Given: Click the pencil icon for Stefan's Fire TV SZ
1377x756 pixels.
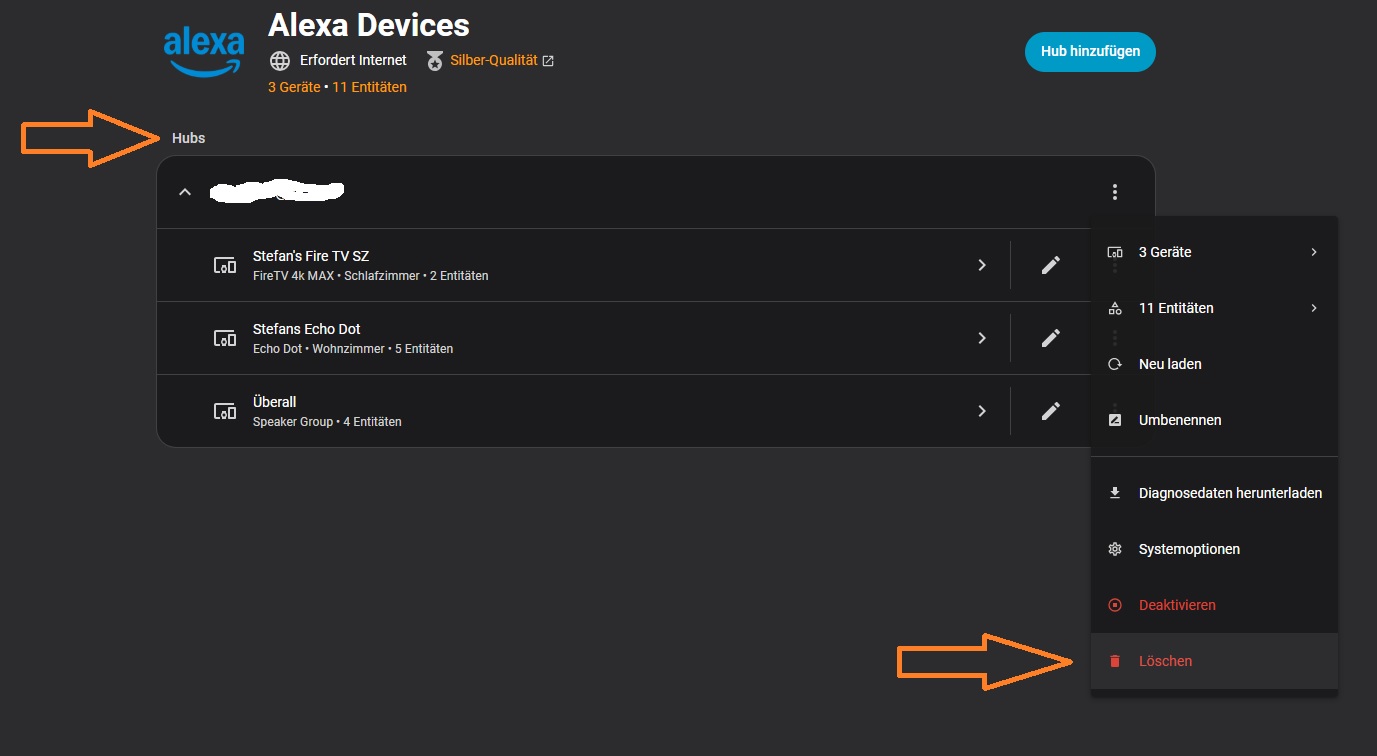Looking at the screenshot, I should [1050, 265].
